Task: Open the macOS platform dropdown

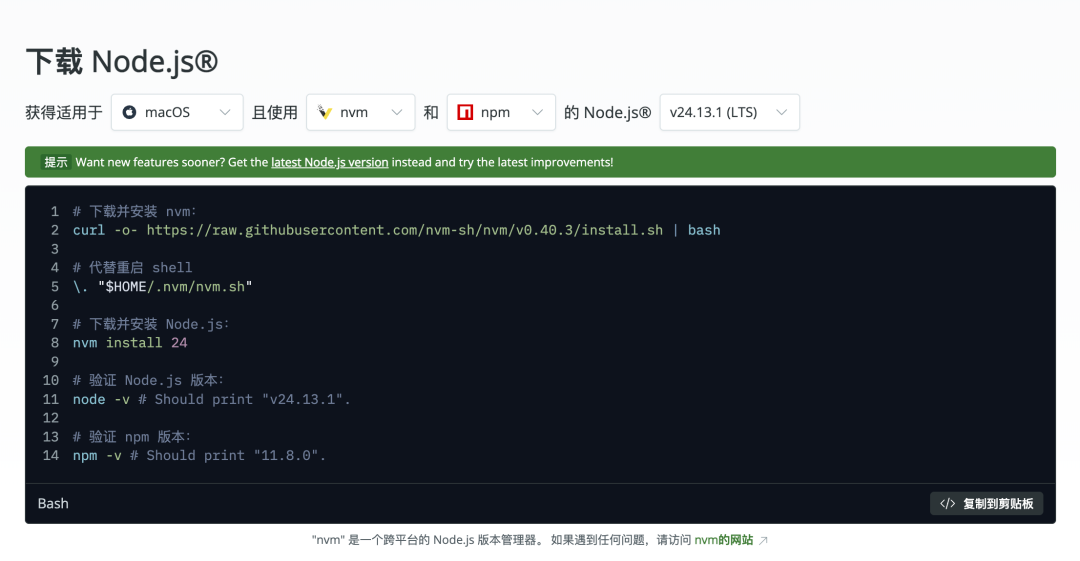Action: point(177,112)
